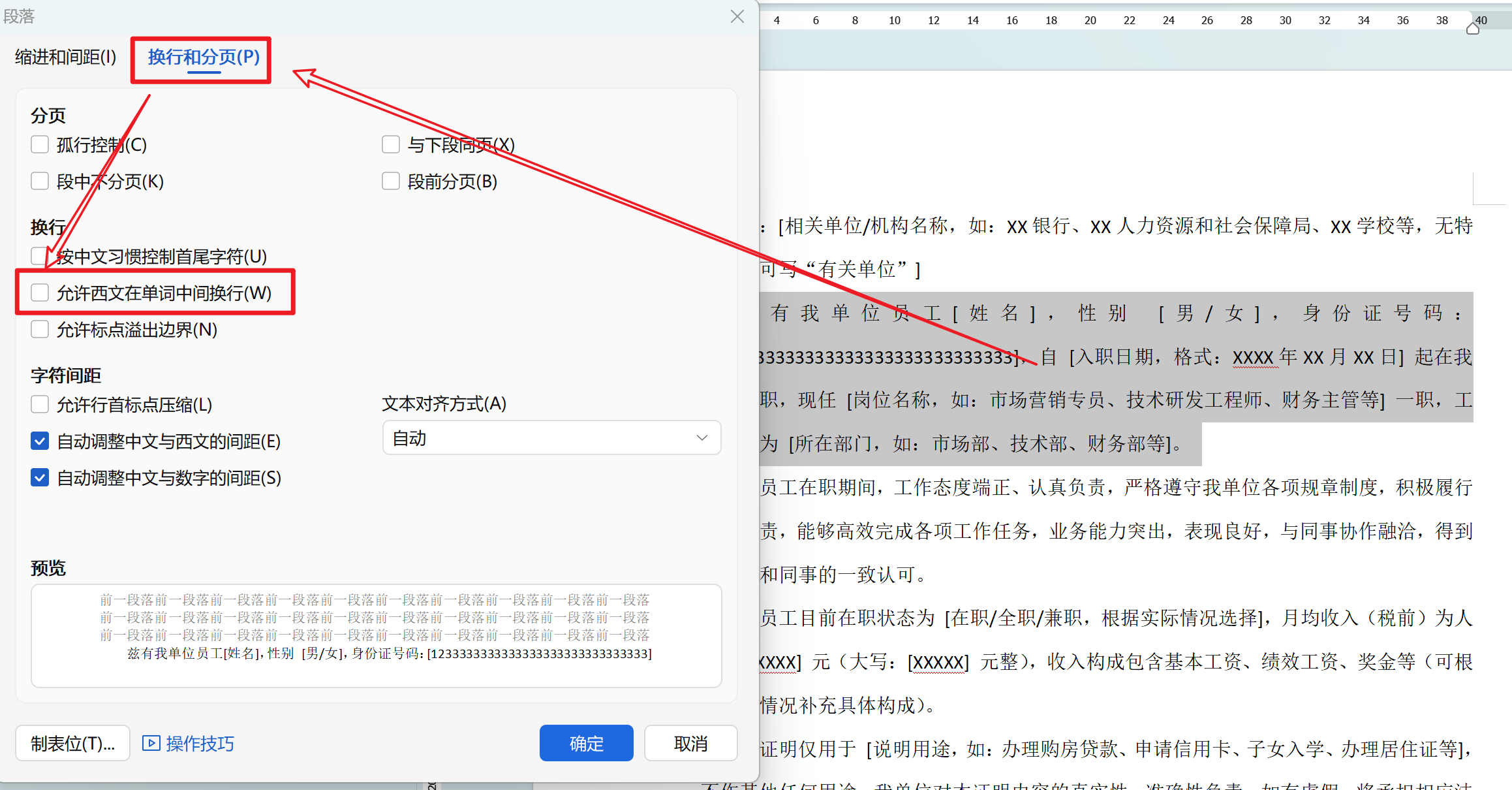The image size is (1512, 790).
Task: Check 允许行首标点压缩 option
Action: 40,404
